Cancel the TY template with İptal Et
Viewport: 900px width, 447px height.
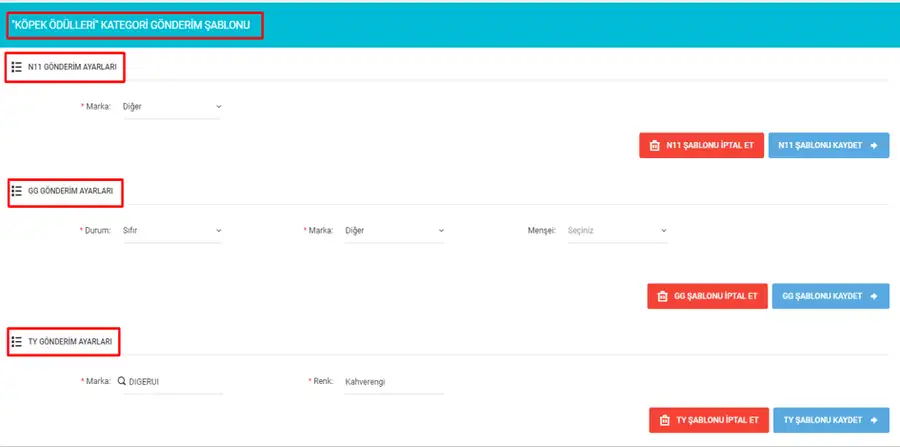pos(709,420)
